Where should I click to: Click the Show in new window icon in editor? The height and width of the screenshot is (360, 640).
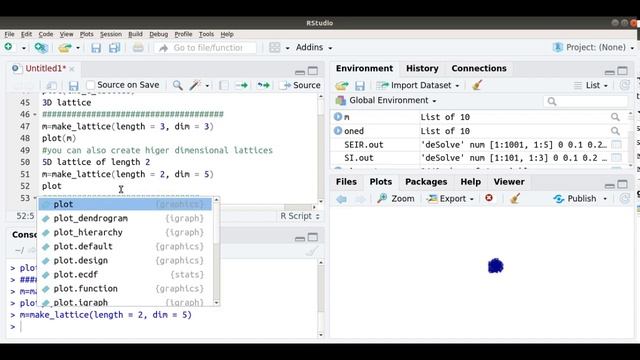point(52,85)
